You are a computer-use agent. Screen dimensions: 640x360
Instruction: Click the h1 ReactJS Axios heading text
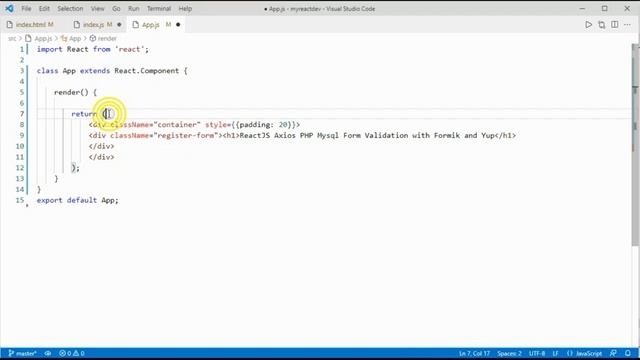[367, 136]
